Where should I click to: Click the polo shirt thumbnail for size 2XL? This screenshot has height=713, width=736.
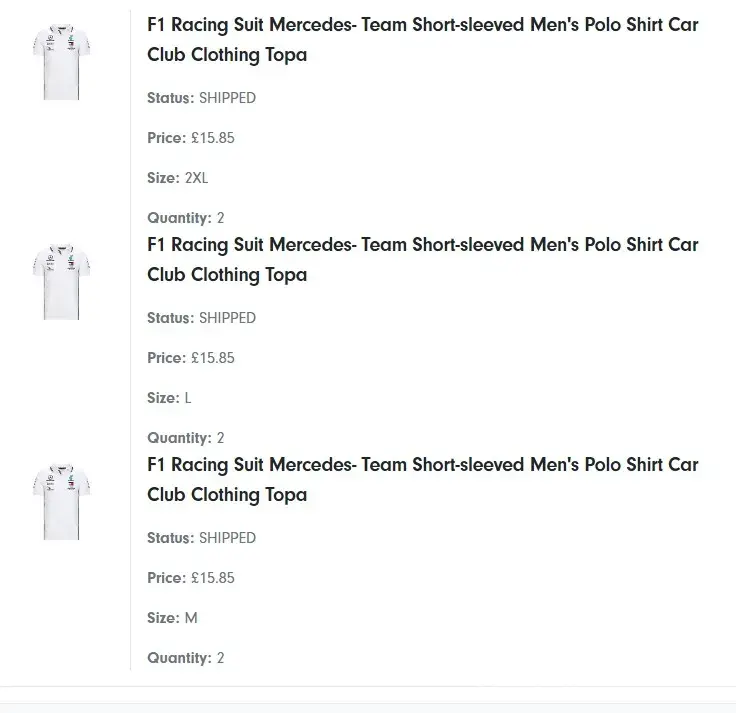click(61, 62)
